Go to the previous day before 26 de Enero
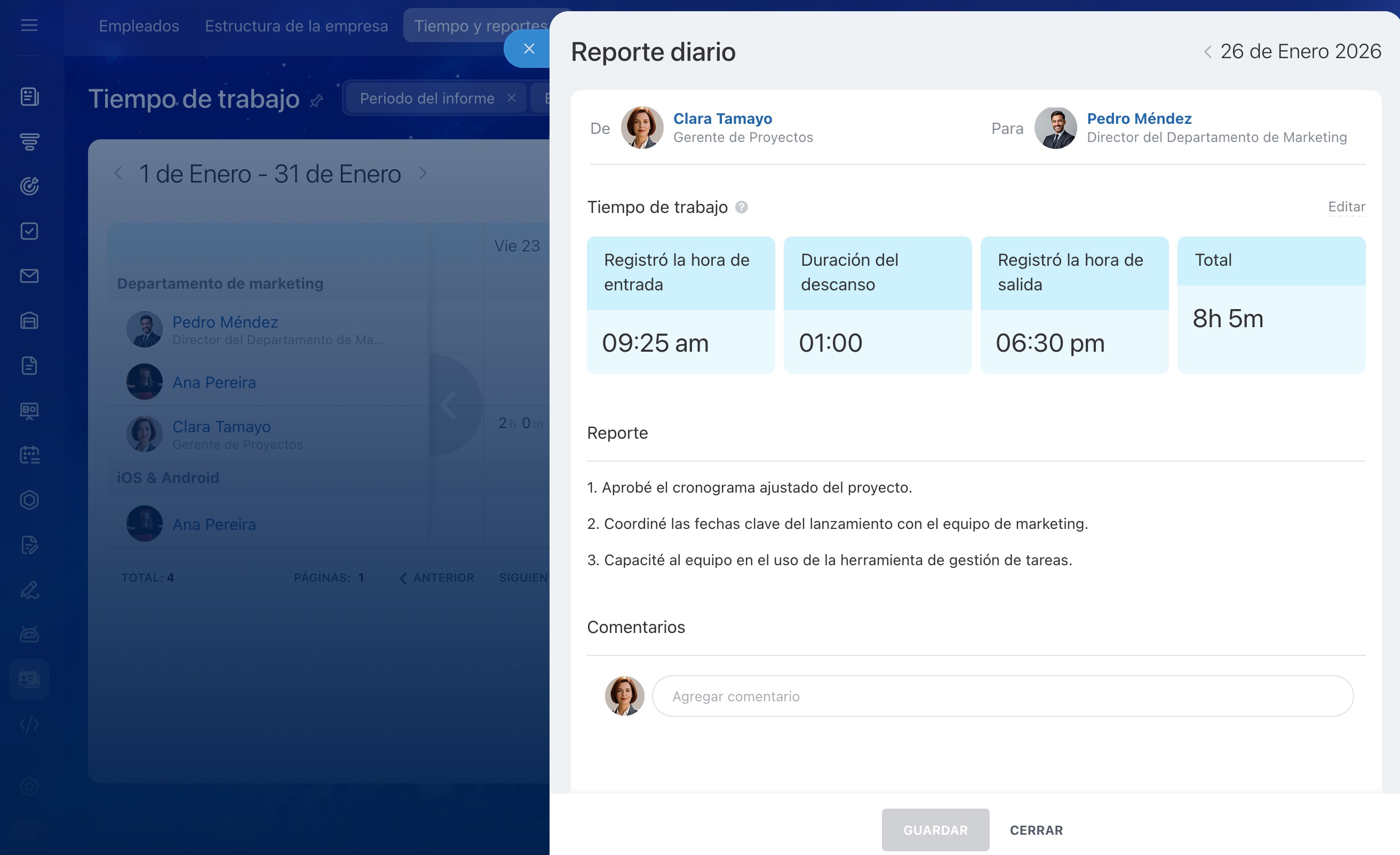 pyautogui.click(x=1207, y=52)
